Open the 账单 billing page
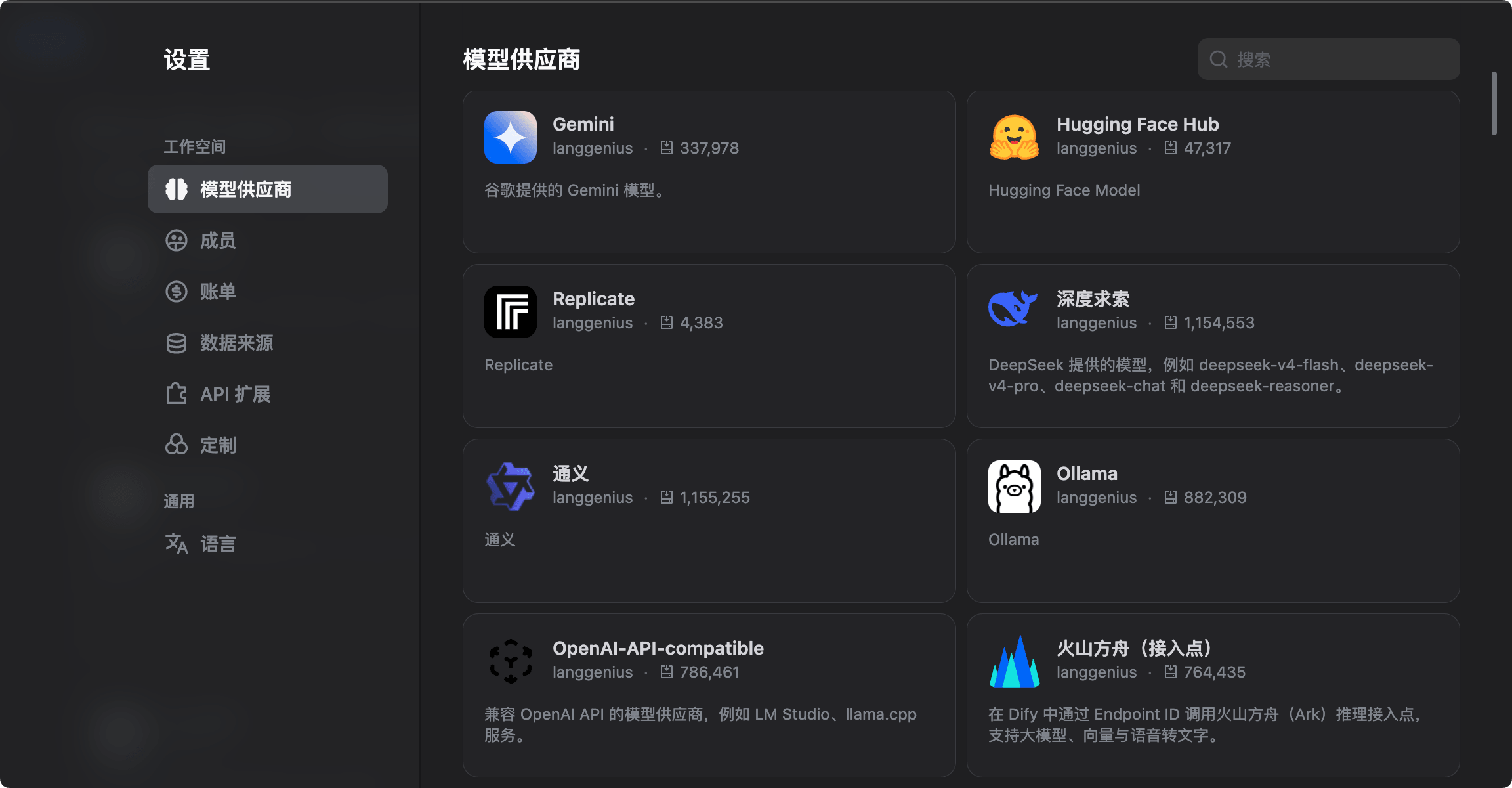The image size is (1512, 788). (x=268, y=292)
